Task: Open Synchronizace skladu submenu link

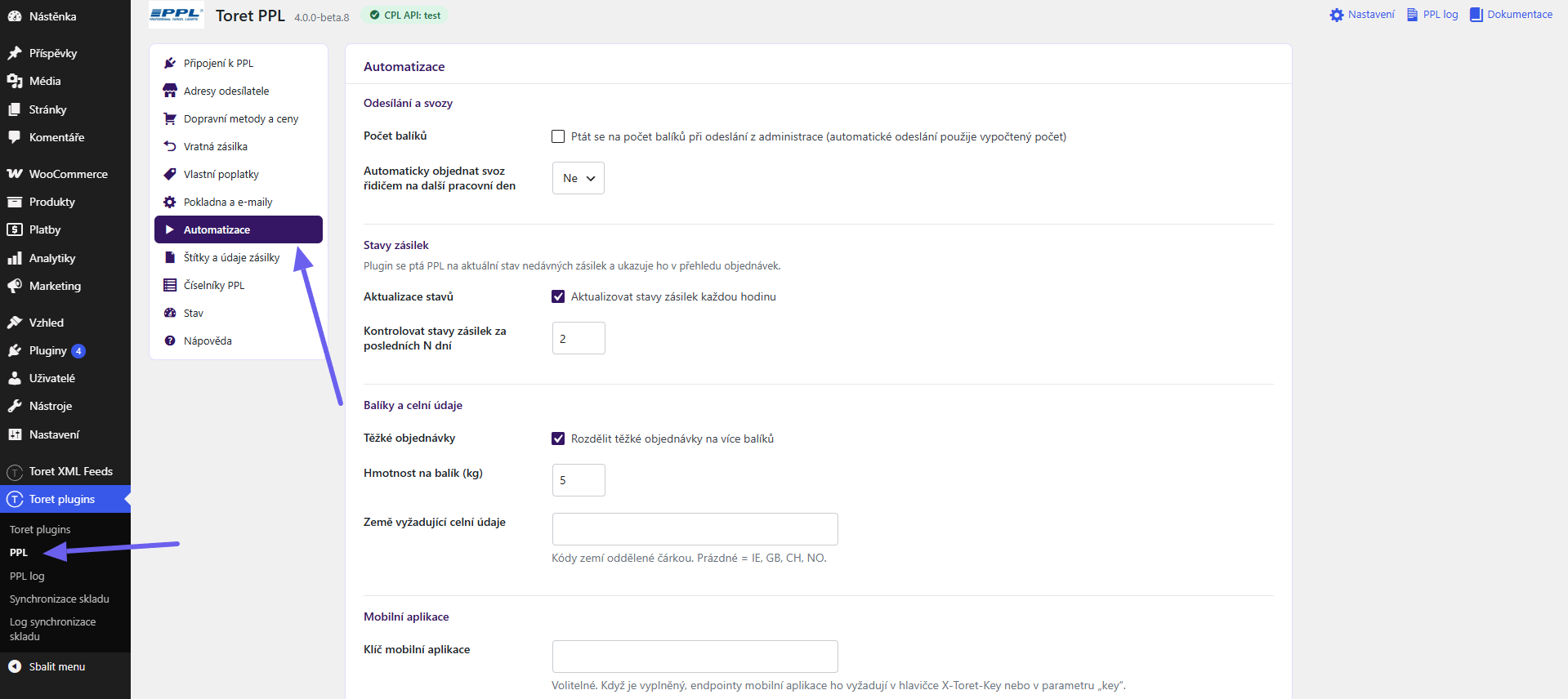Action: click(60, 599)
